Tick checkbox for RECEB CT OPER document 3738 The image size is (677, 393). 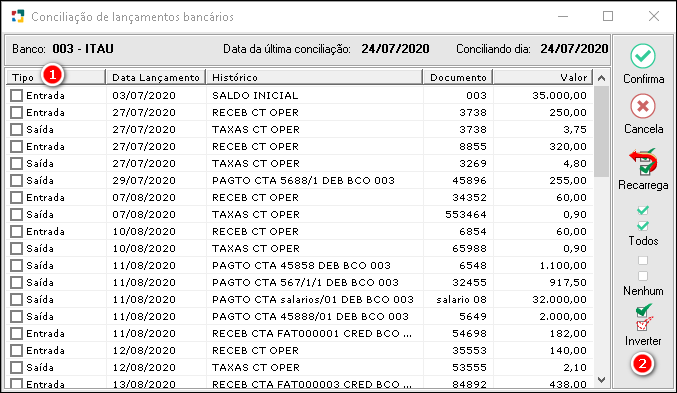tap(16, 112)
